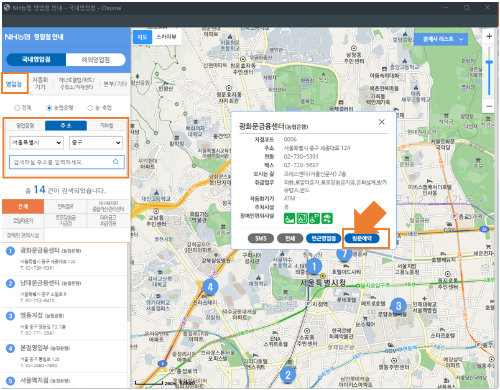500x390 pixels.
Task: Open the 중구 district dropdown
Action: coord(96,143)
